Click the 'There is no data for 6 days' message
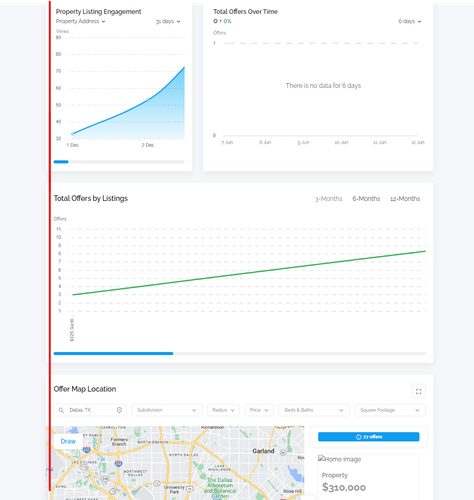 323,86
